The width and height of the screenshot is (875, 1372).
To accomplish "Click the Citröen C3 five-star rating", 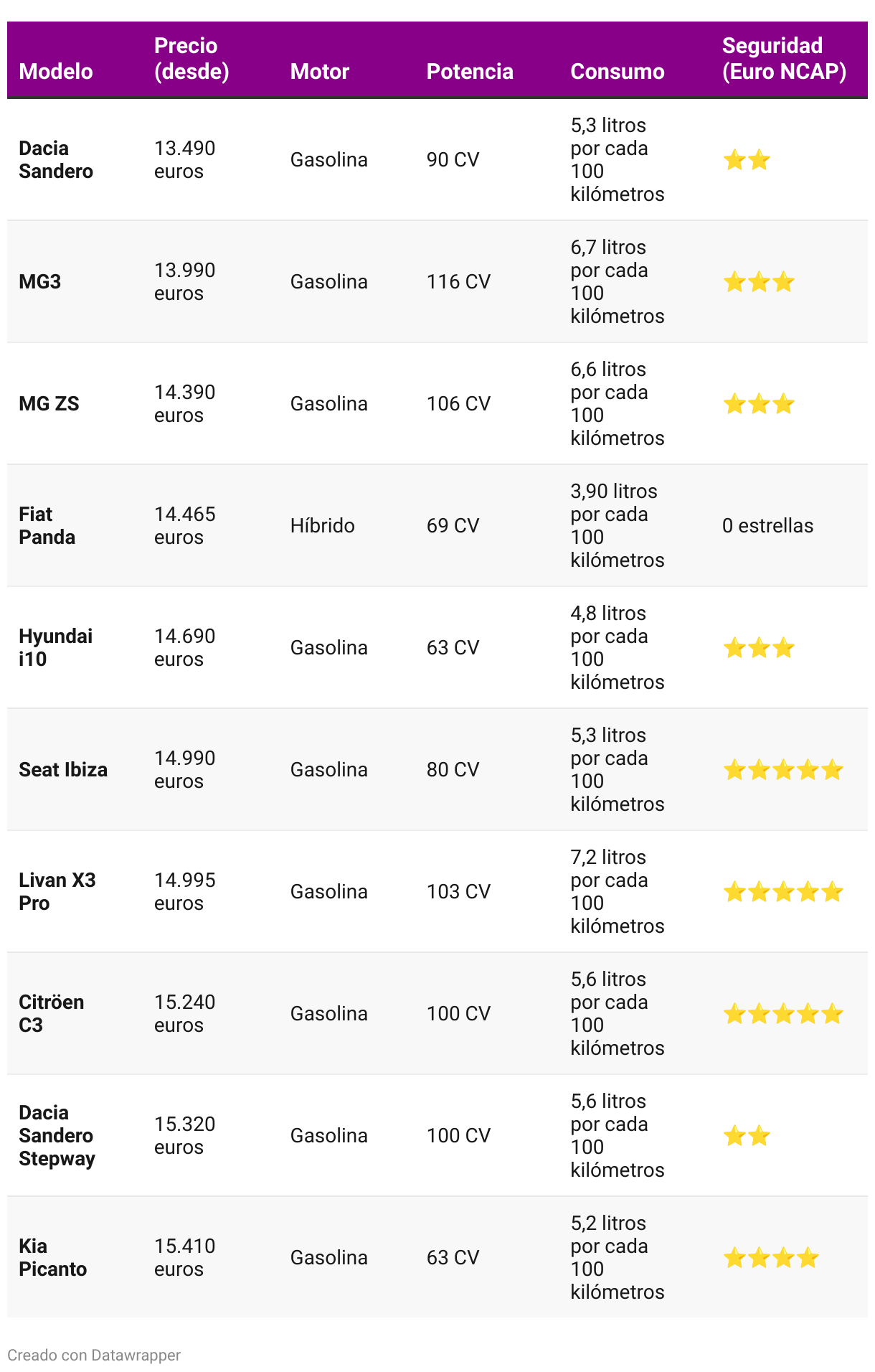I will point(783,1013).
